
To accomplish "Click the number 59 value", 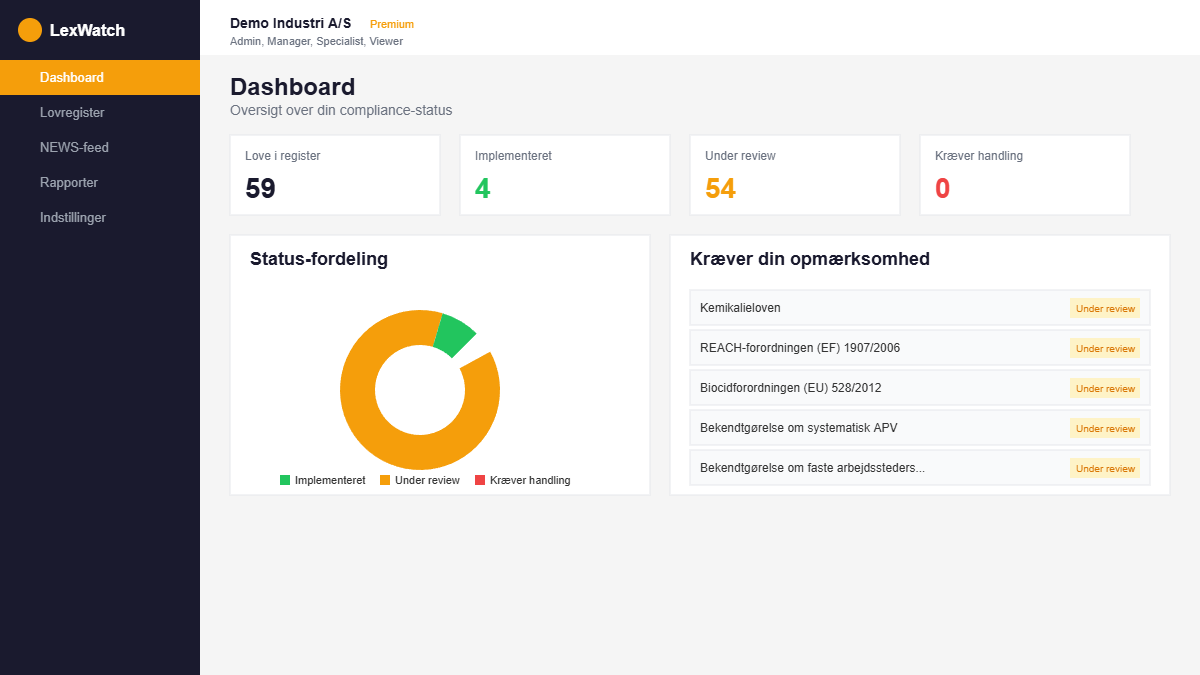I will point(260,188).
